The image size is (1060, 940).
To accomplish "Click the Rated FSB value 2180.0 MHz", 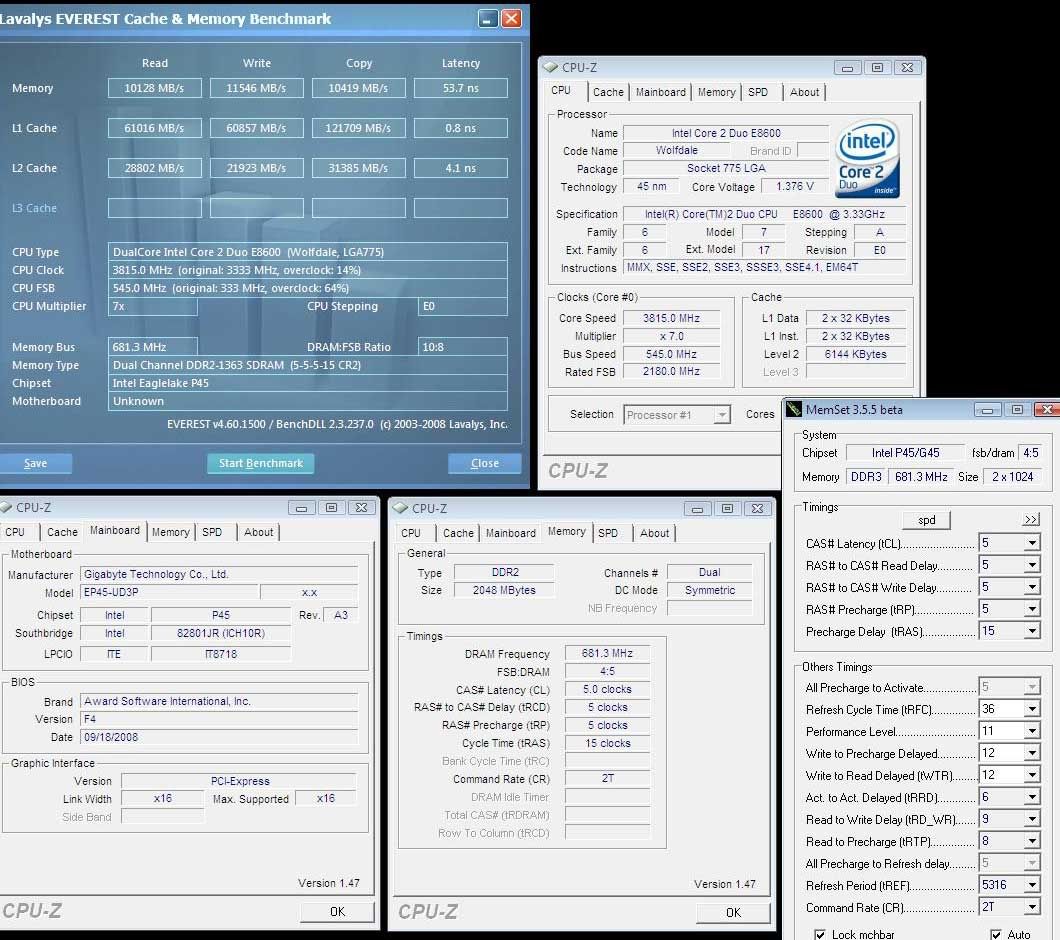I will pos(671,371).
